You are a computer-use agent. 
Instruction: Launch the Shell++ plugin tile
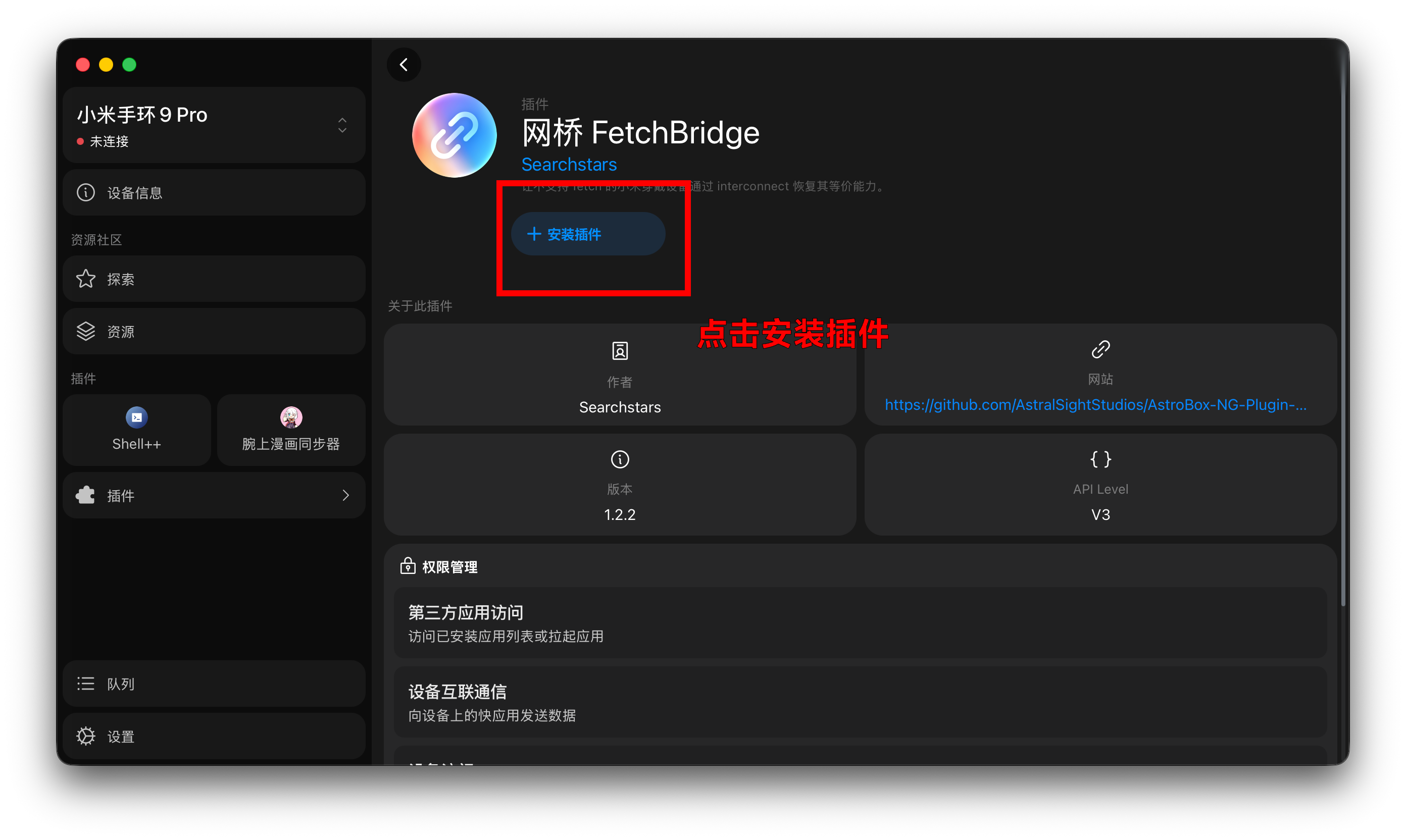[136, 430]
